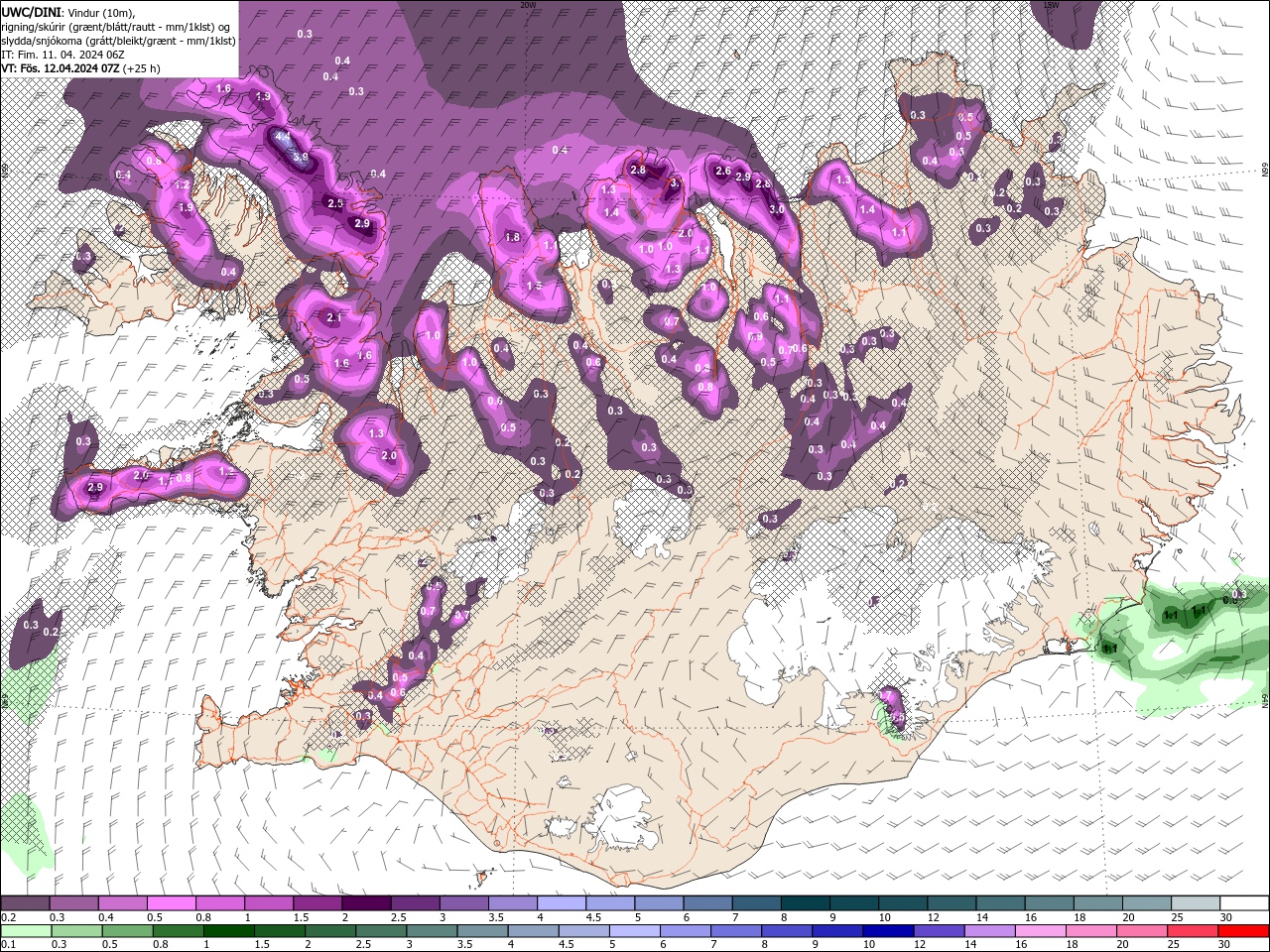The width and height of the screenshot is (1270, 952).
Task: Click the light grey top-scale swatch at 25
Action: [x=1196, y=903]
